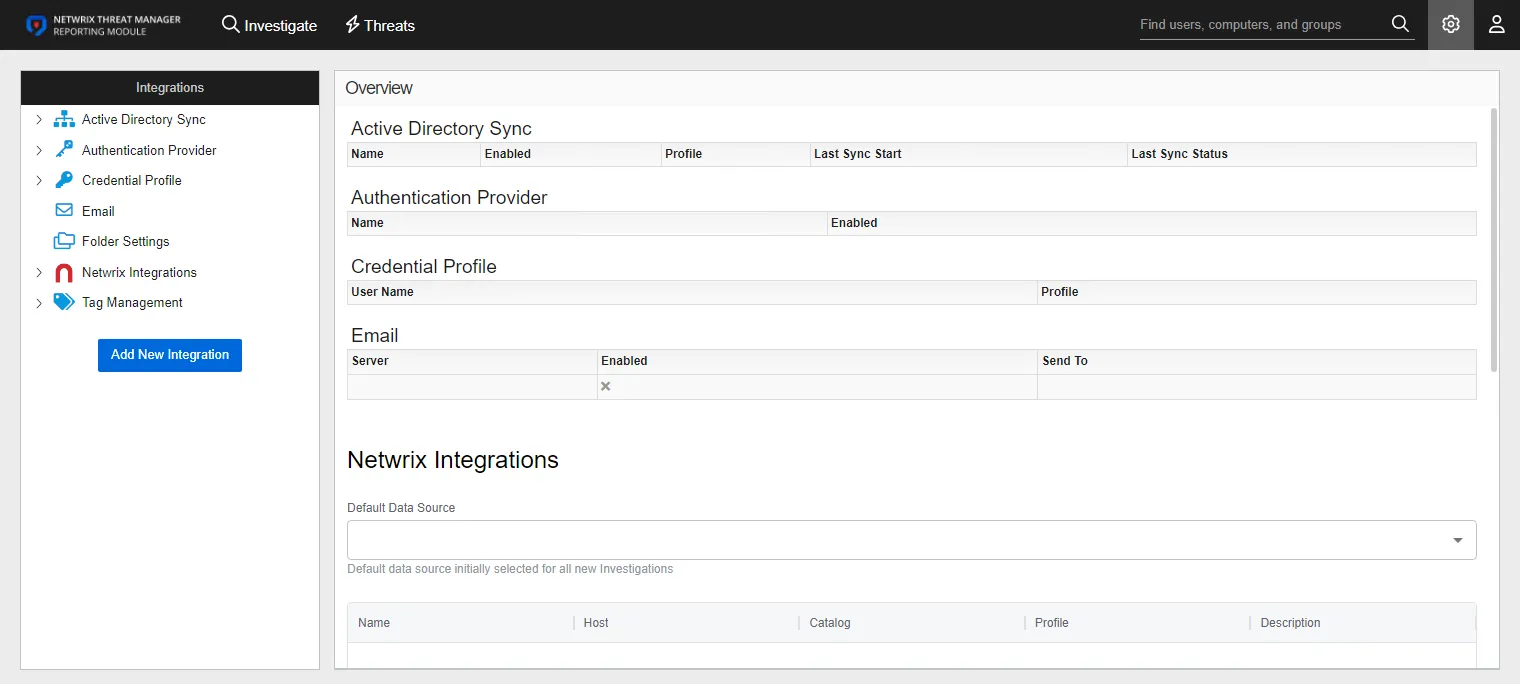Open the Threats menu

tap(380, 25)
